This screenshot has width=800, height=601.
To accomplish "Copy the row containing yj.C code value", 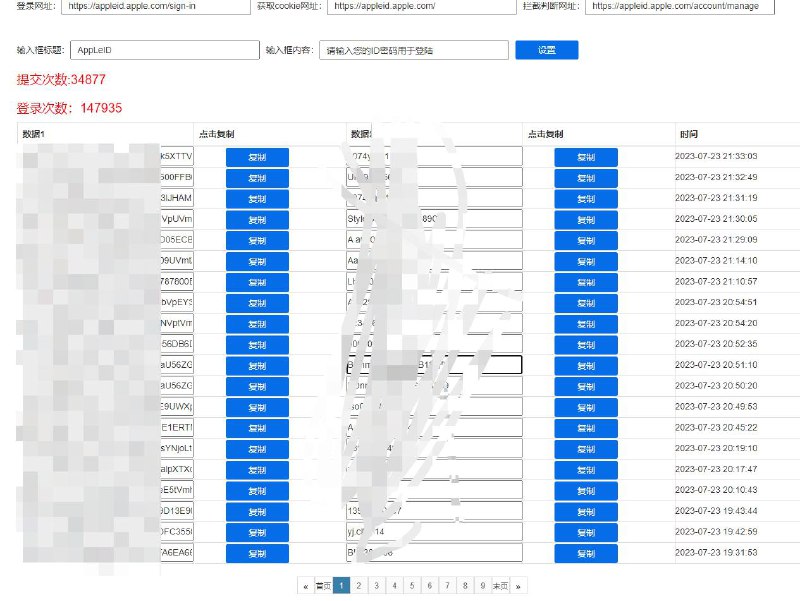I will point(584,532).
